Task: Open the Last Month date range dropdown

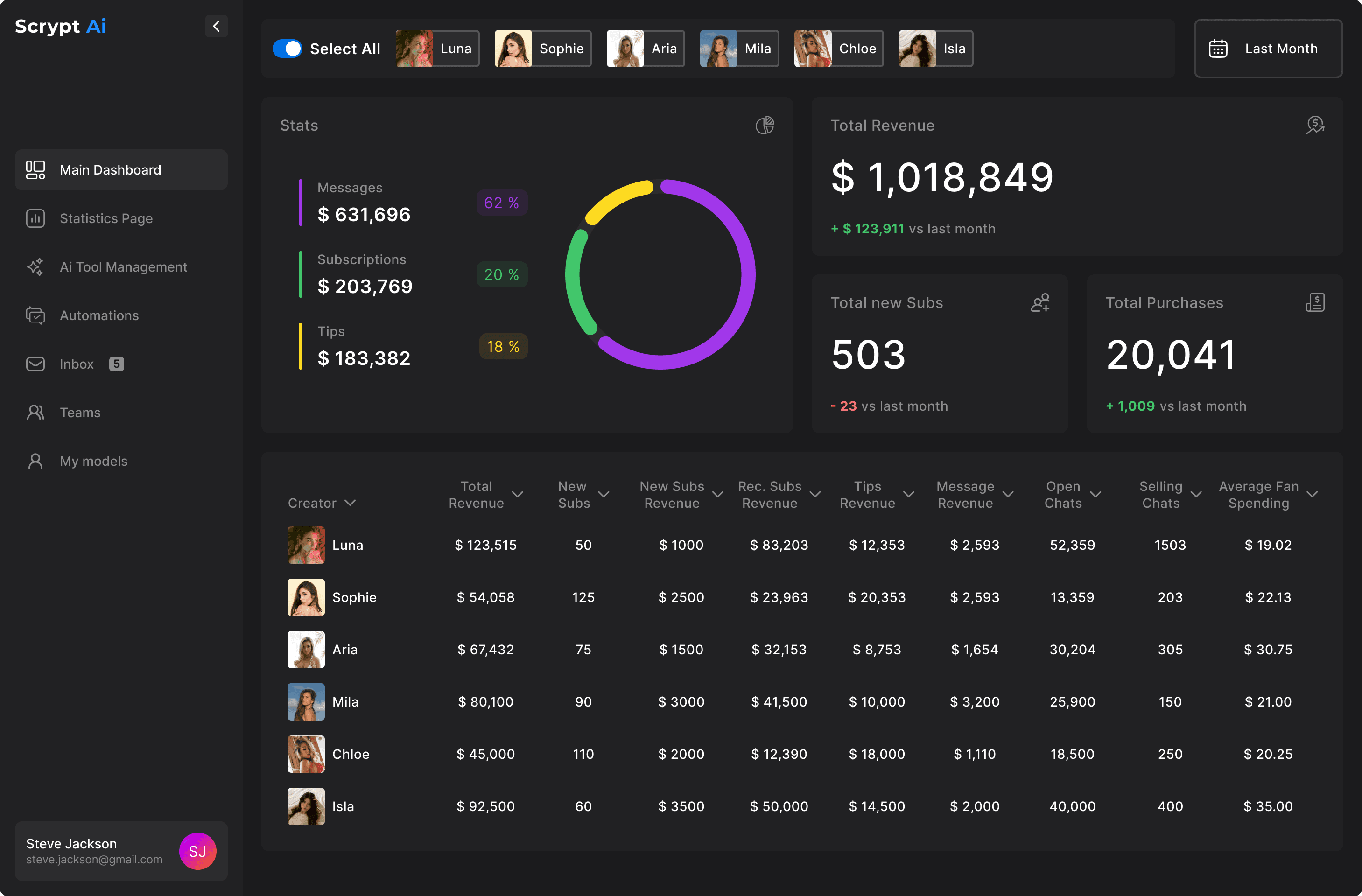Action: (x=1268, y=49)
